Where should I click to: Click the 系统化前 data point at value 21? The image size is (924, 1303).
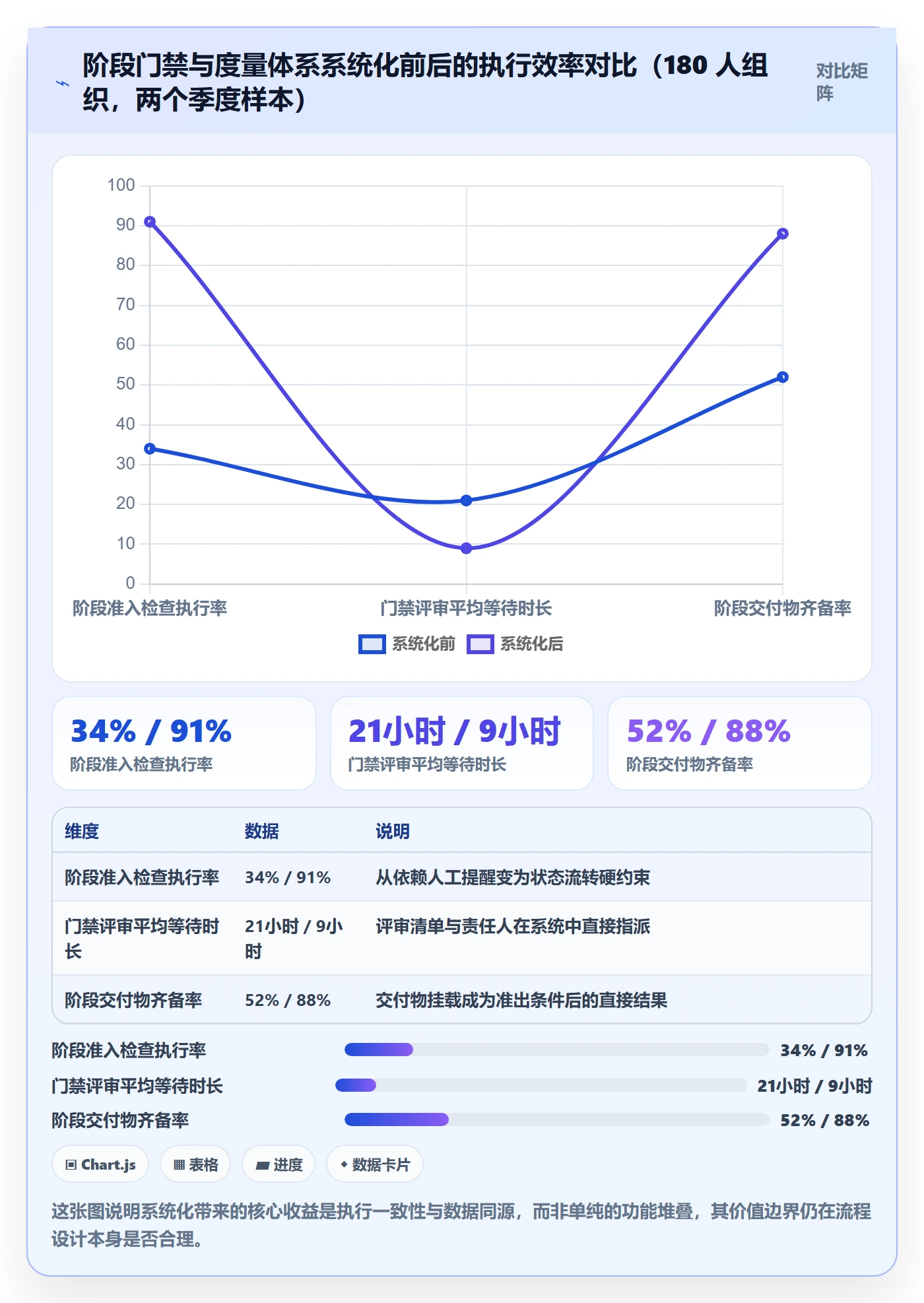tap(466, 500)
